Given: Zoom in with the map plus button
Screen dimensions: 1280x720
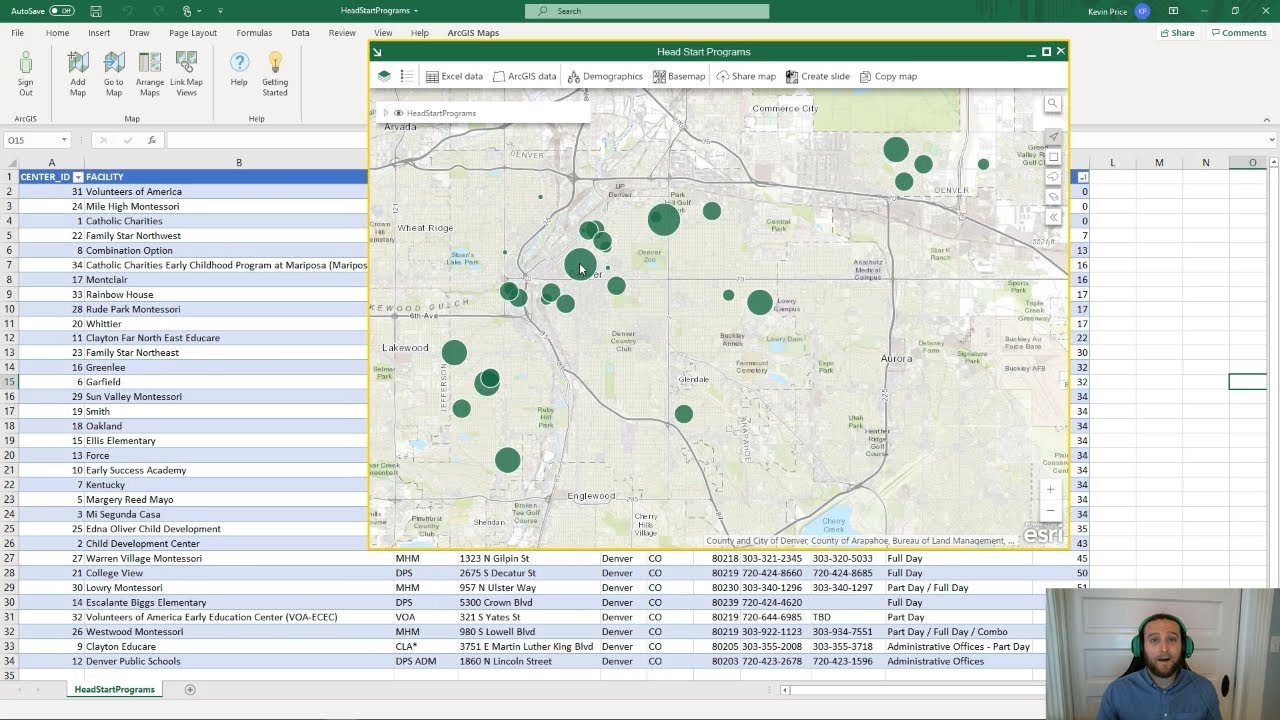Looking at the screenshot, I should (x=1050, y=489).
